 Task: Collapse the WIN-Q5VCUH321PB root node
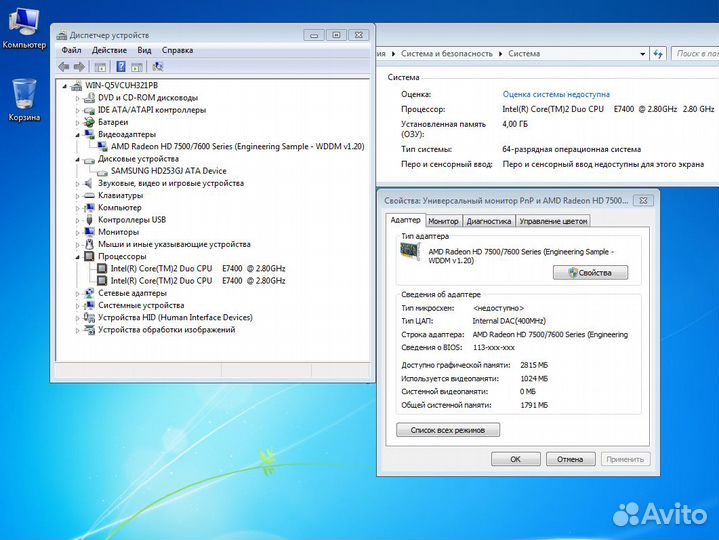click(65, 86)
